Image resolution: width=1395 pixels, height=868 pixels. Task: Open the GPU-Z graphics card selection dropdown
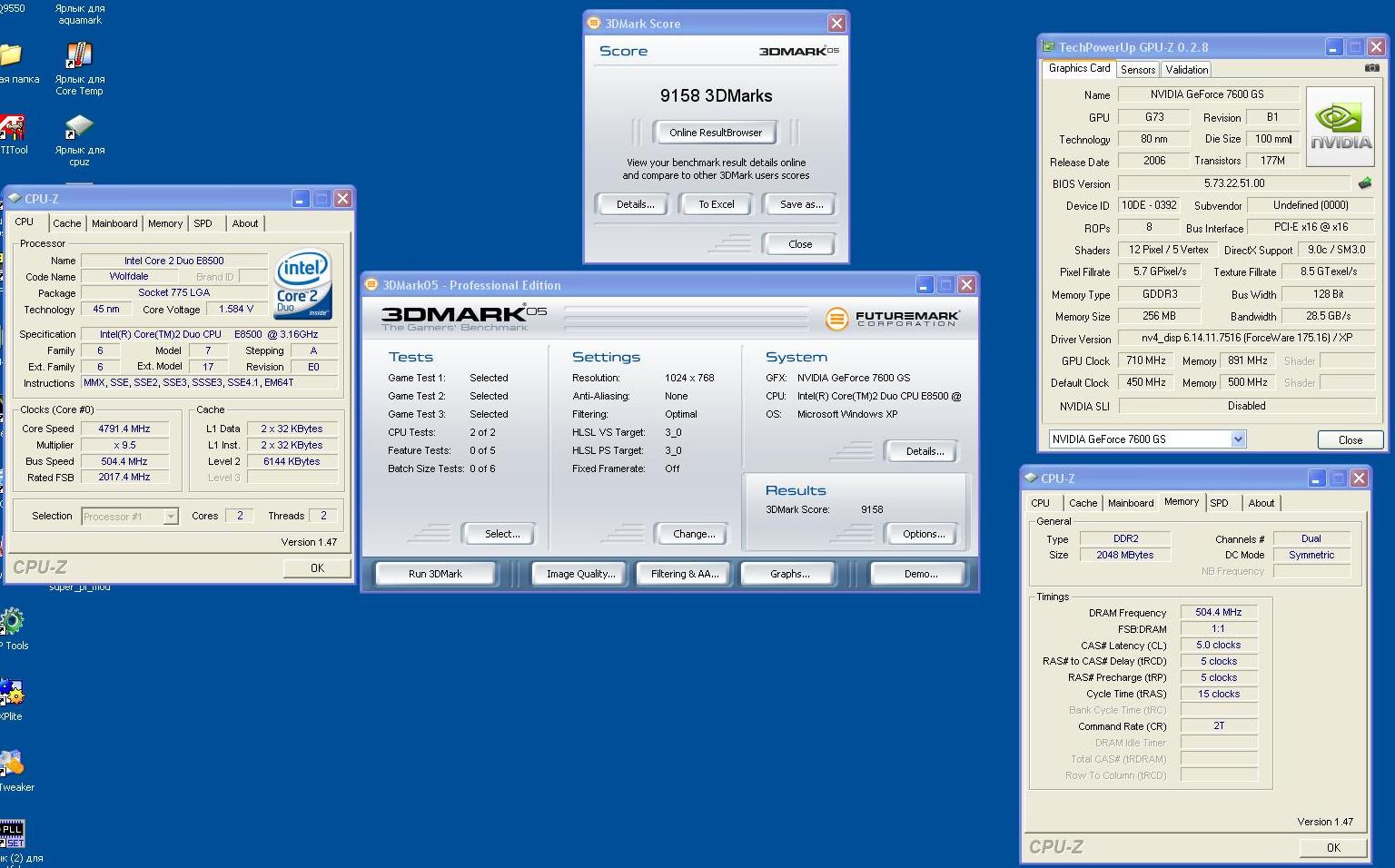click(x=1238, y=439)
